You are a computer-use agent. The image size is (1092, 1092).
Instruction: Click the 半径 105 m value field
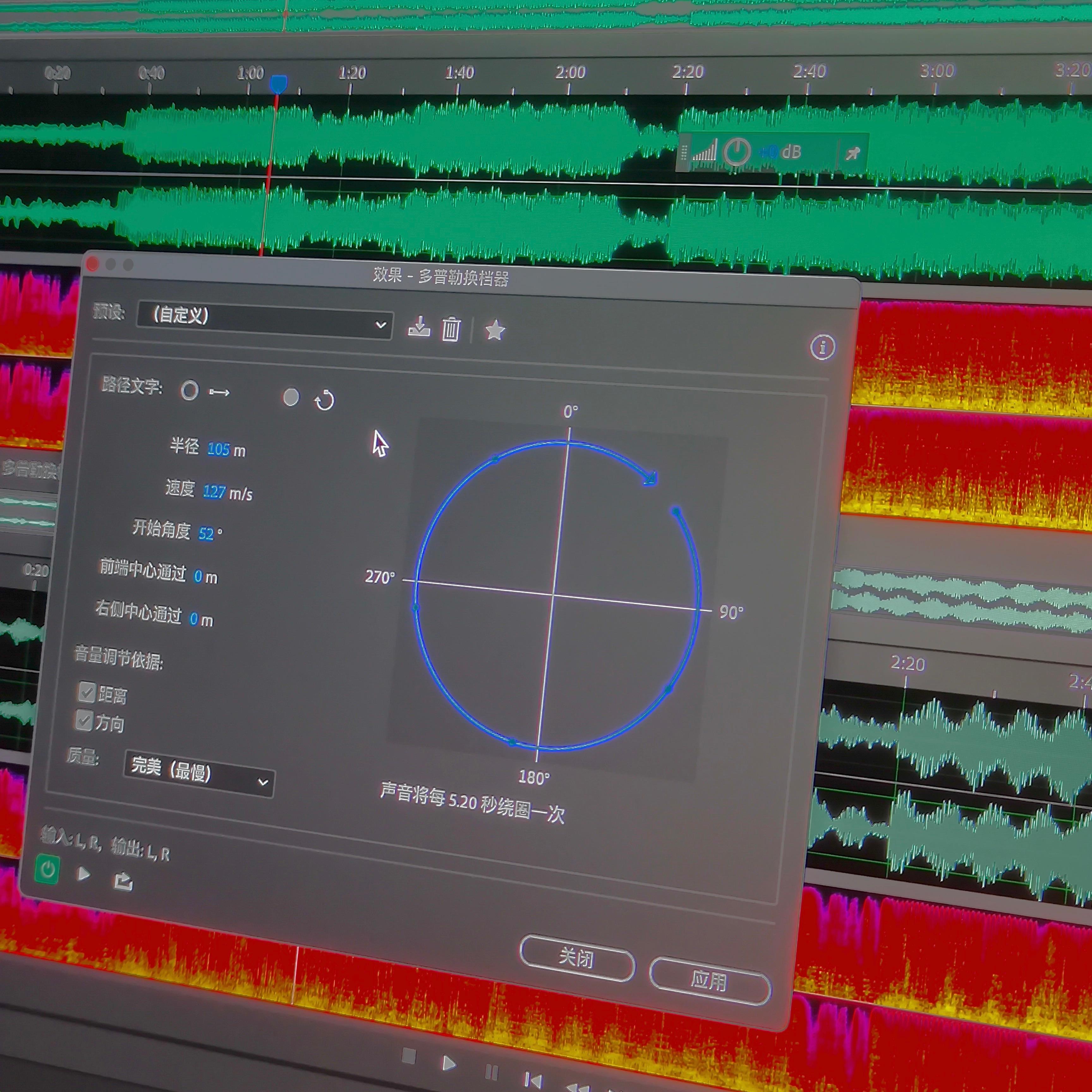(x=218, y=449)
